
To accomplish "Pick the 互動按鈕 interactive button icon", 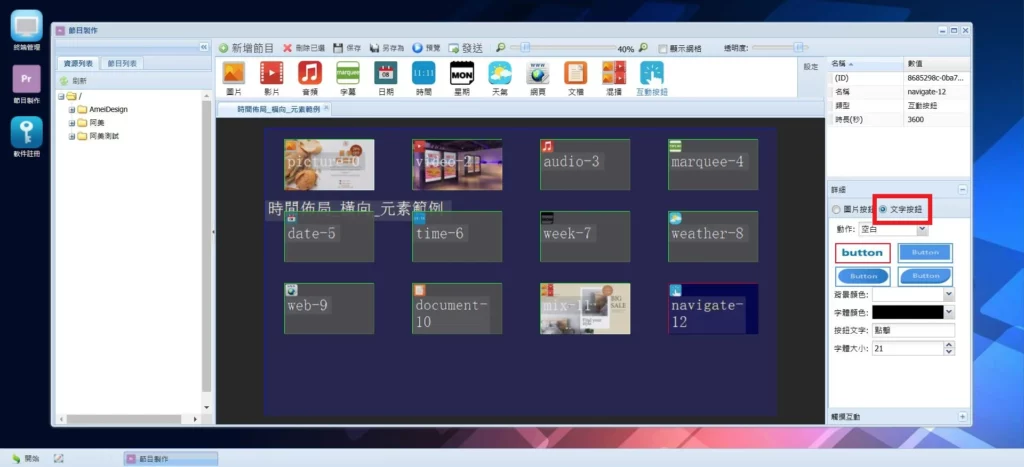I will [651, 76].
